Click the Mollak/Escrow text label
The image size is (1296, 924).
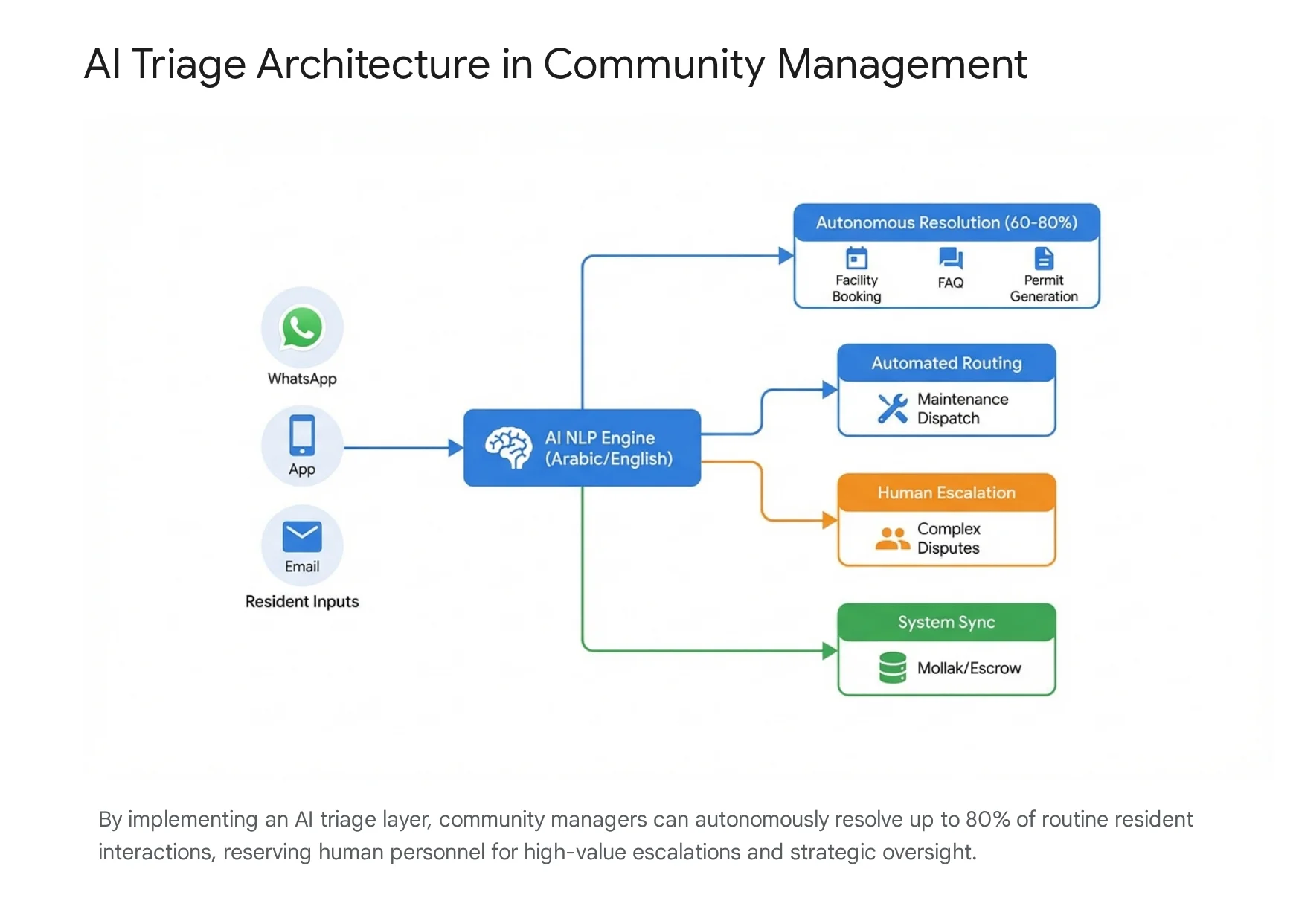click(969, 668)
